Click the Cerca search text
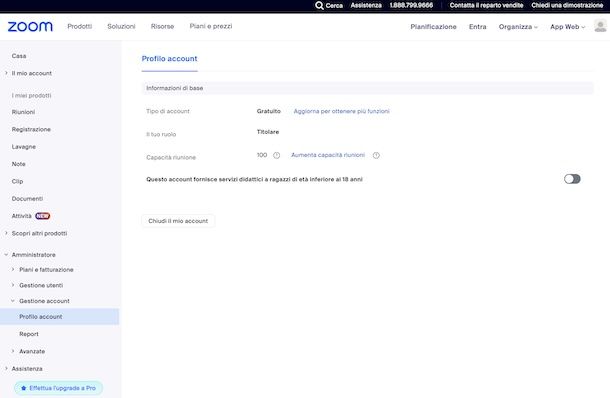Screen dimensions: 610x398 (x=334, y=5)
